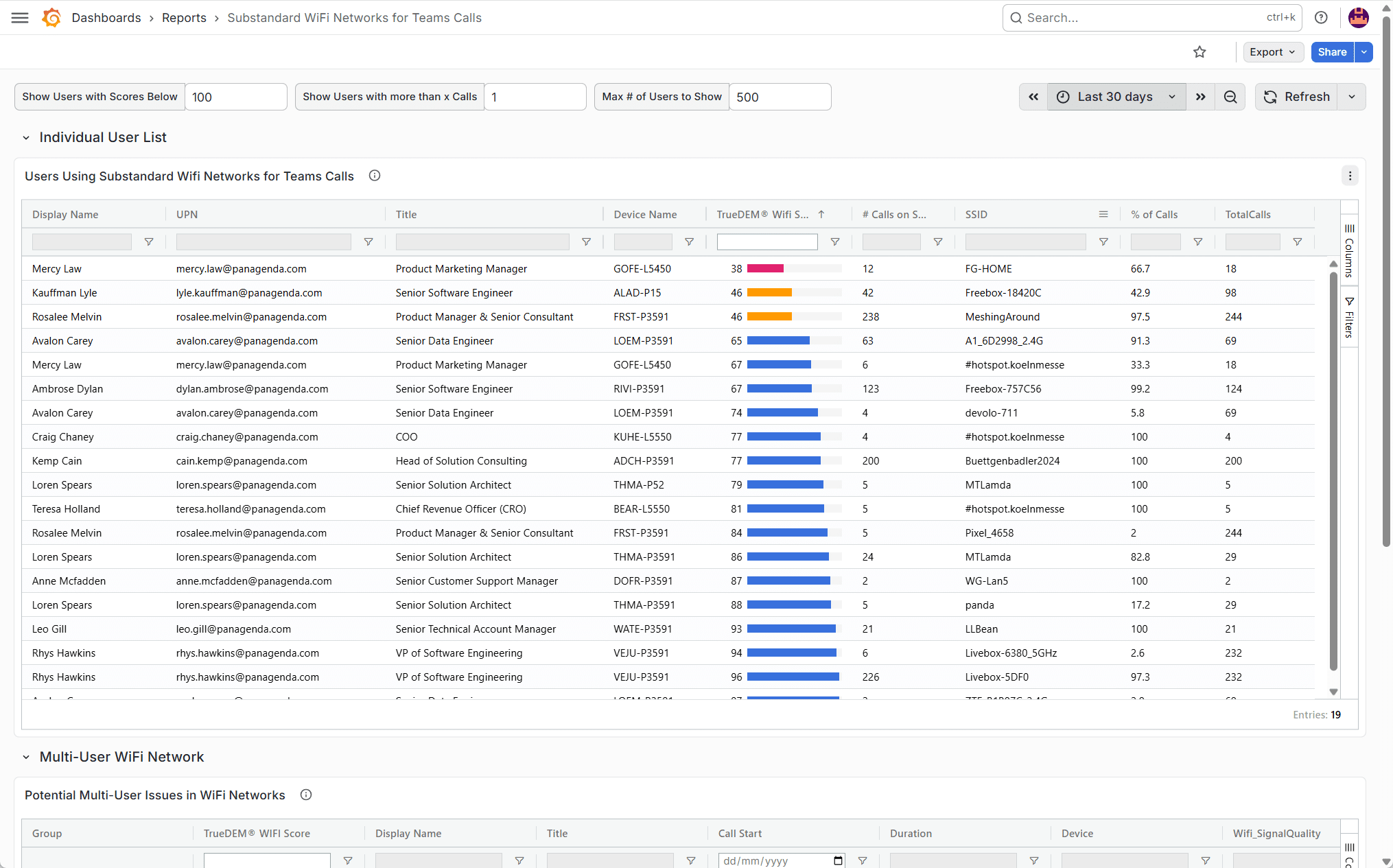
Task: Open TotalCalls column filter icon
Action: tap(1298, 242)
